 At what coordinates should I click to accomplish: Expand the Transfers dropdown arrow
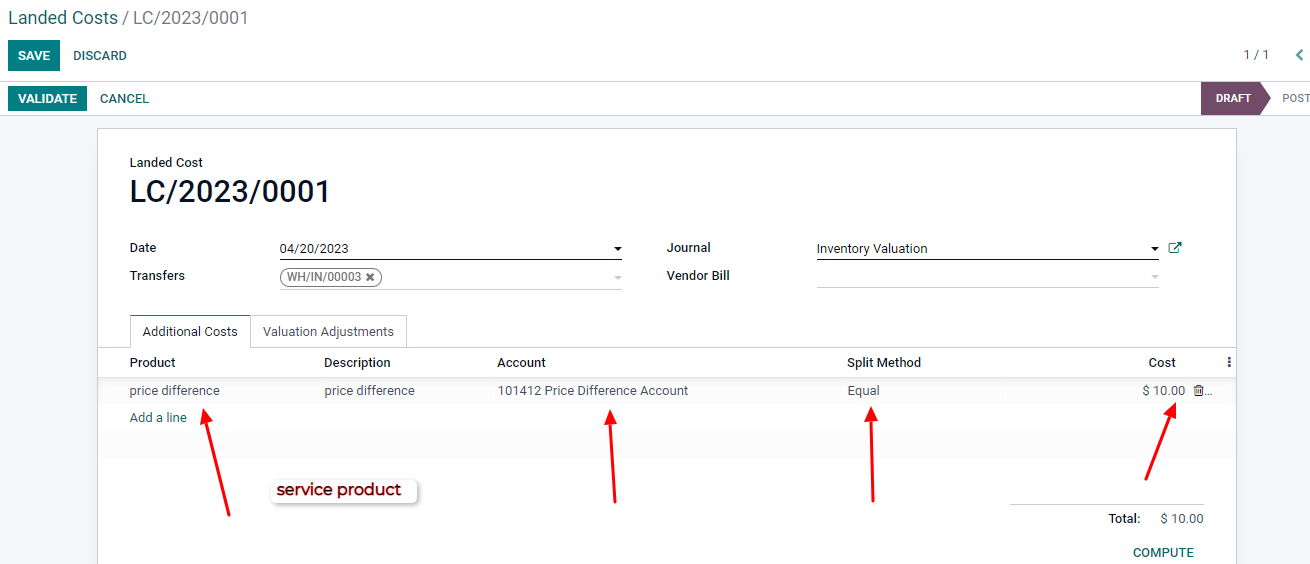coord(617,277)
